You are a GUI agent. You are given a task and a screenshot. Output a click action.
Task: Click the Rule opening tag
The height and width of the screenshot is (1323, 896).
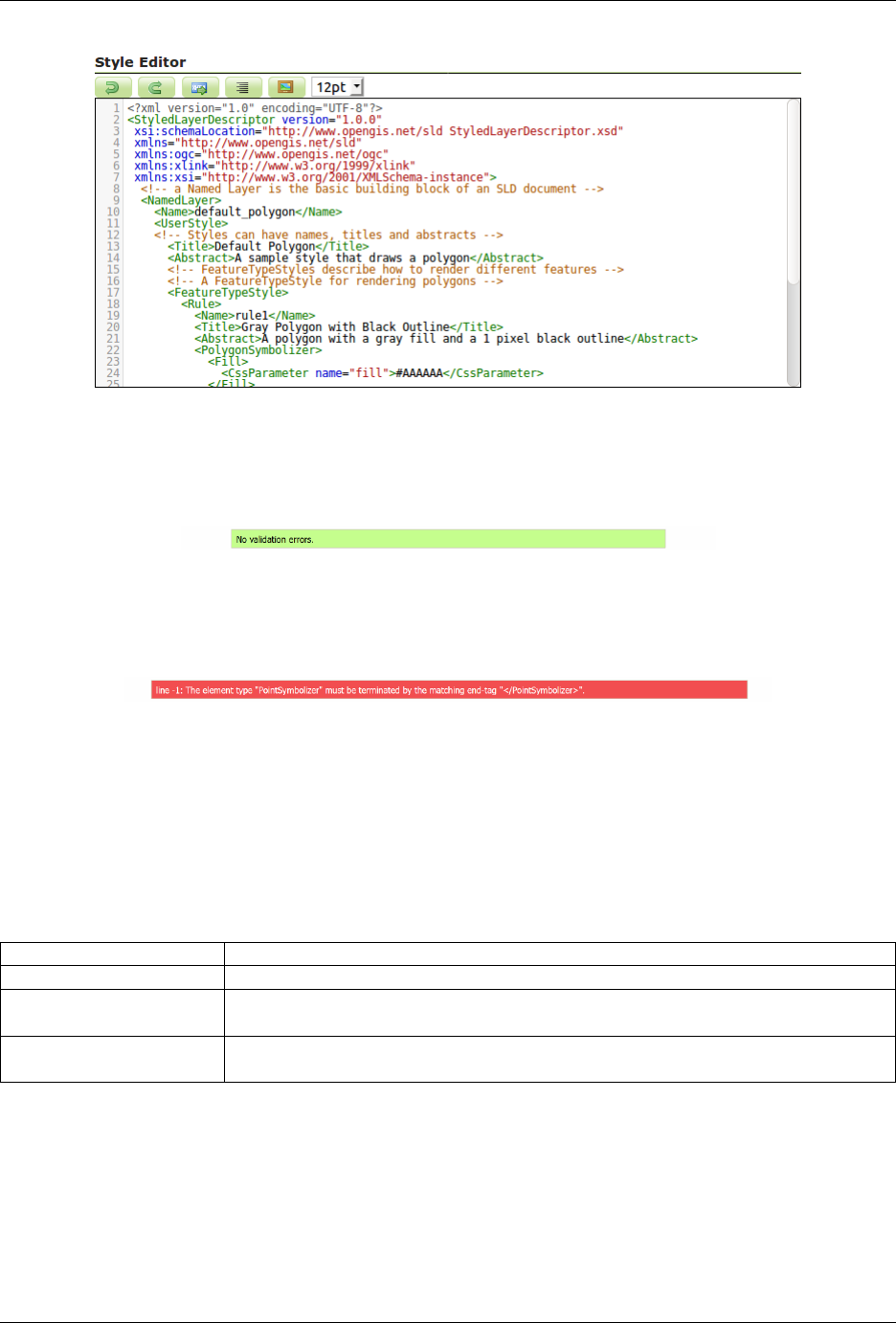[201, 303]
